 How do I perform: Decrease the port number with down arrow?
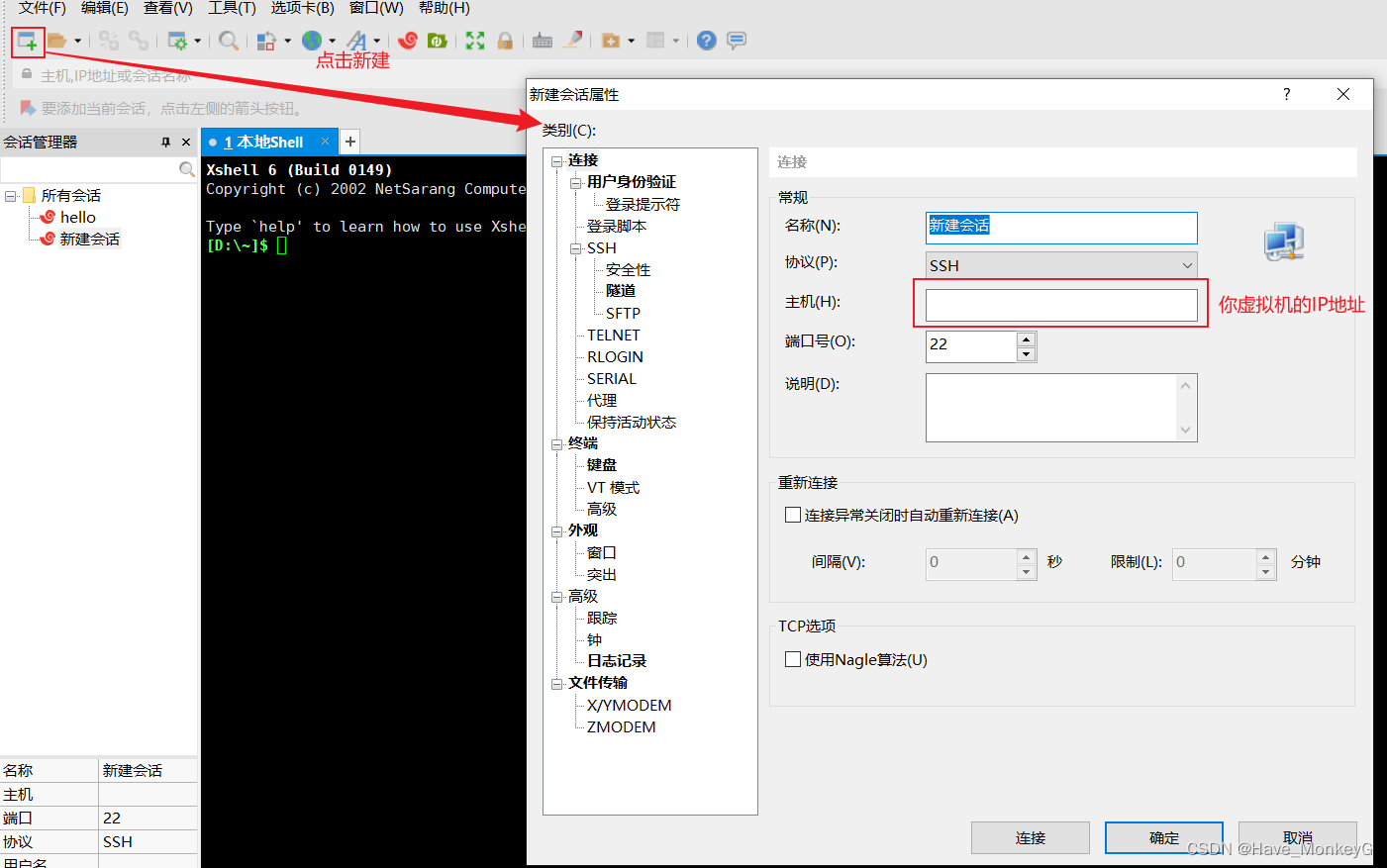1027,354
